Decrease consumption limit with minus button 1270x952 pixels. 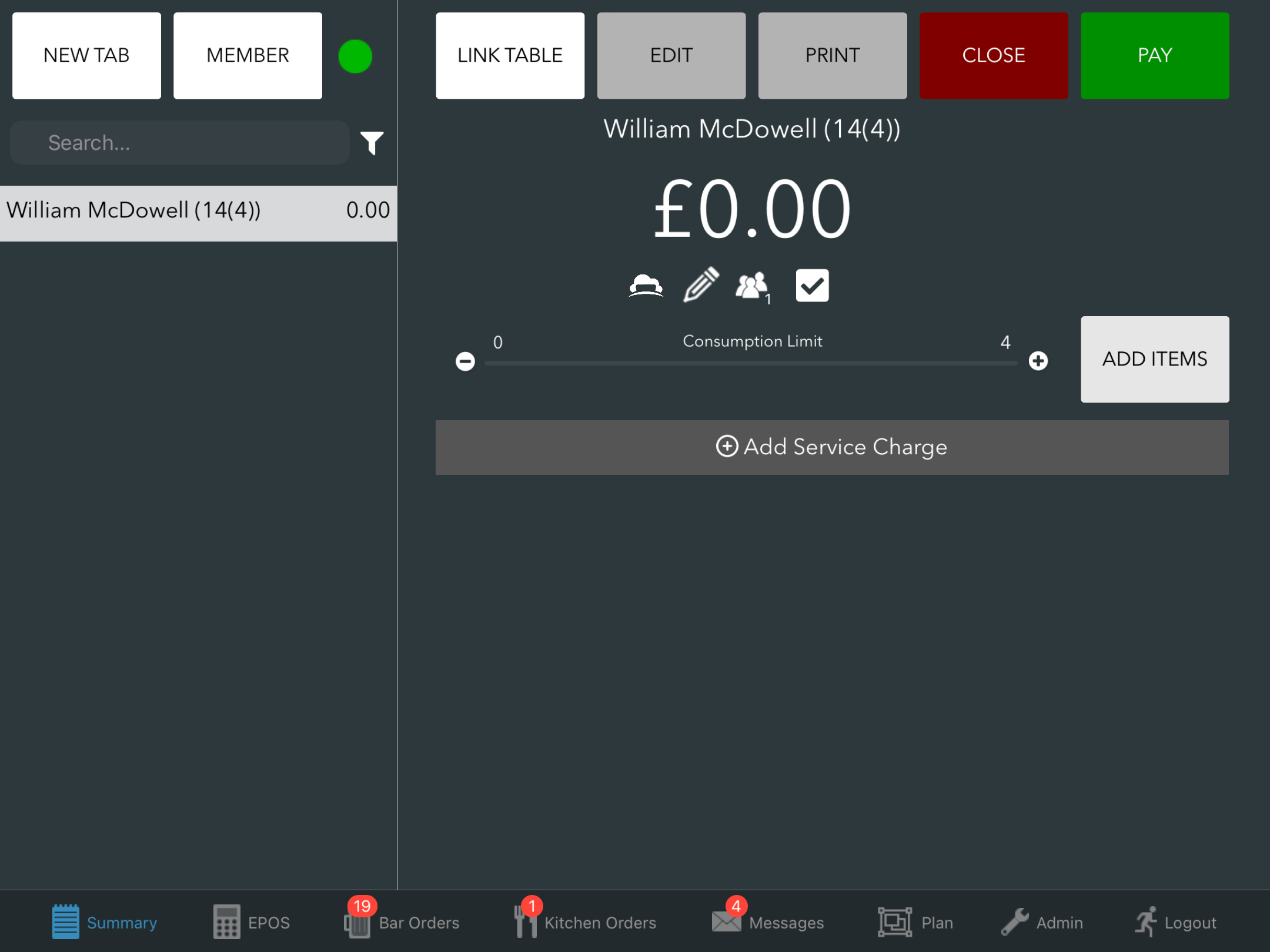(x=465, y=361)
